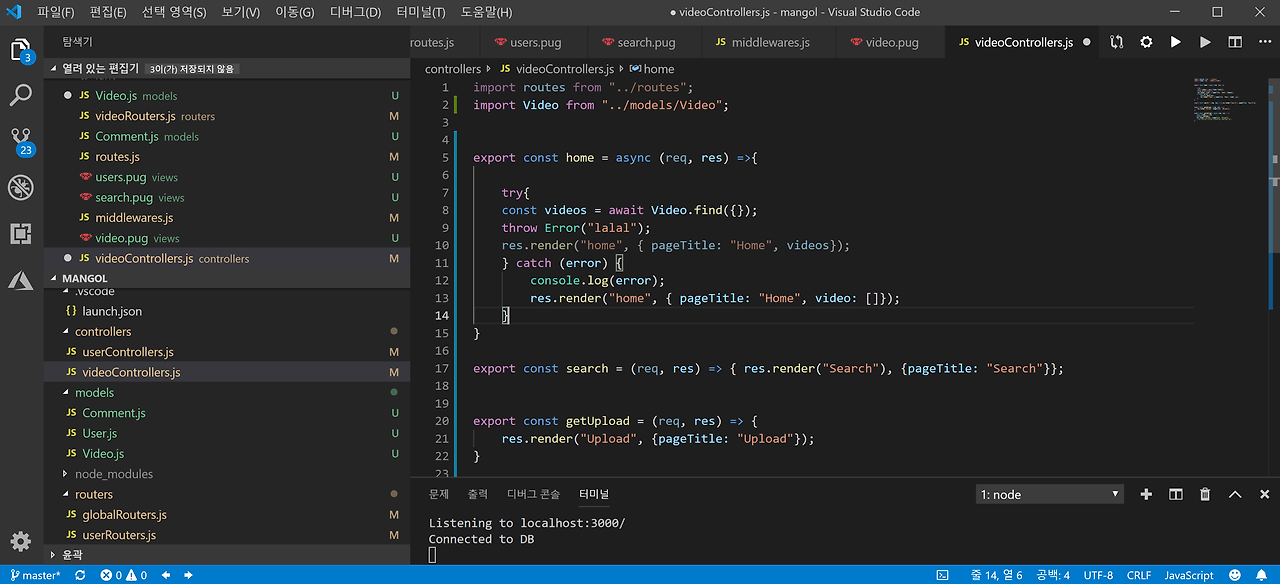
Task: Collapse the controllers folder in explorer
Action: [102, 332]
